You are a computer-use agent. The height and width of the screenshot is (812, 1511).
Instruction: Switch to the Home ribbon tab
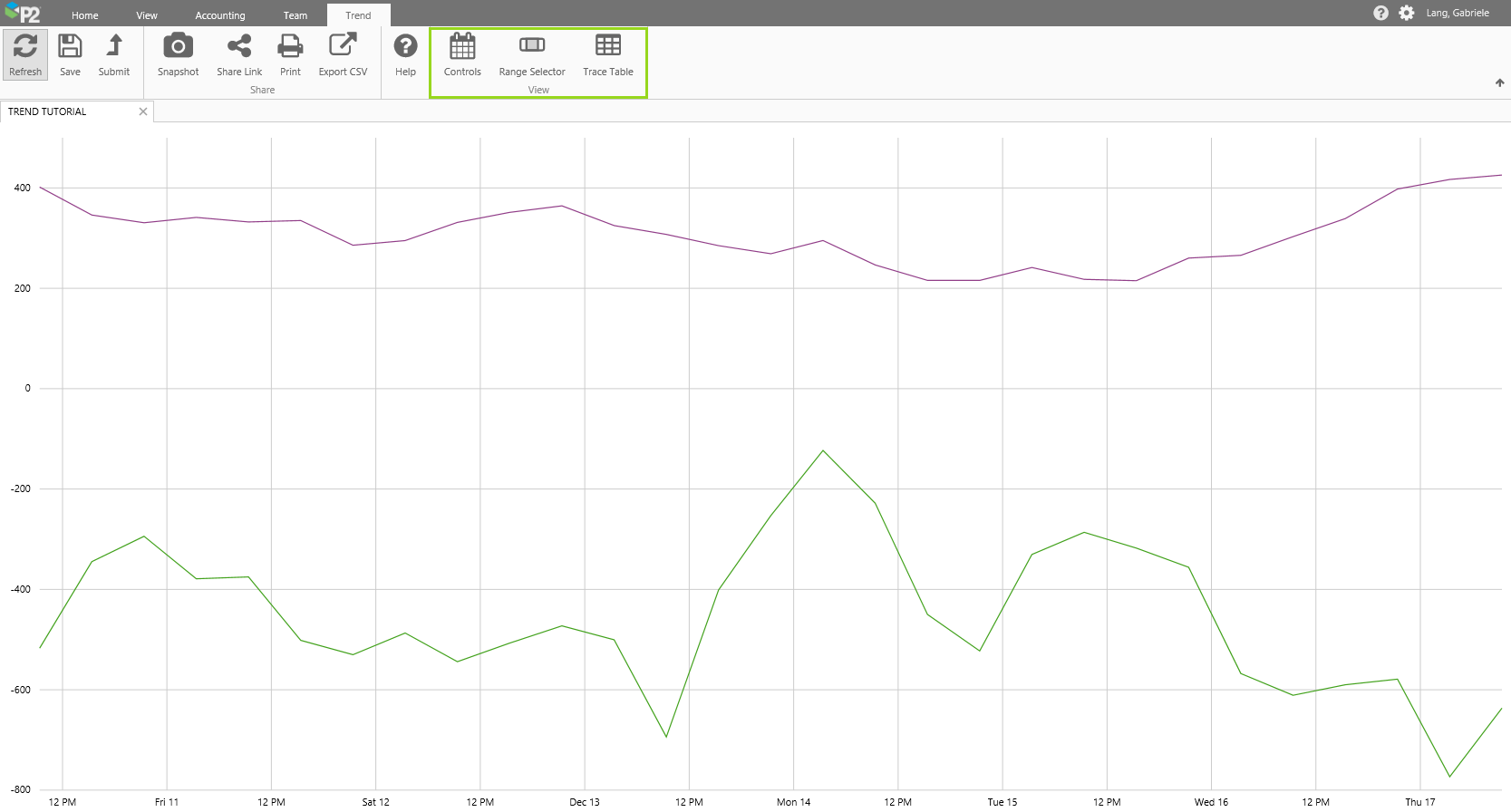85,15
